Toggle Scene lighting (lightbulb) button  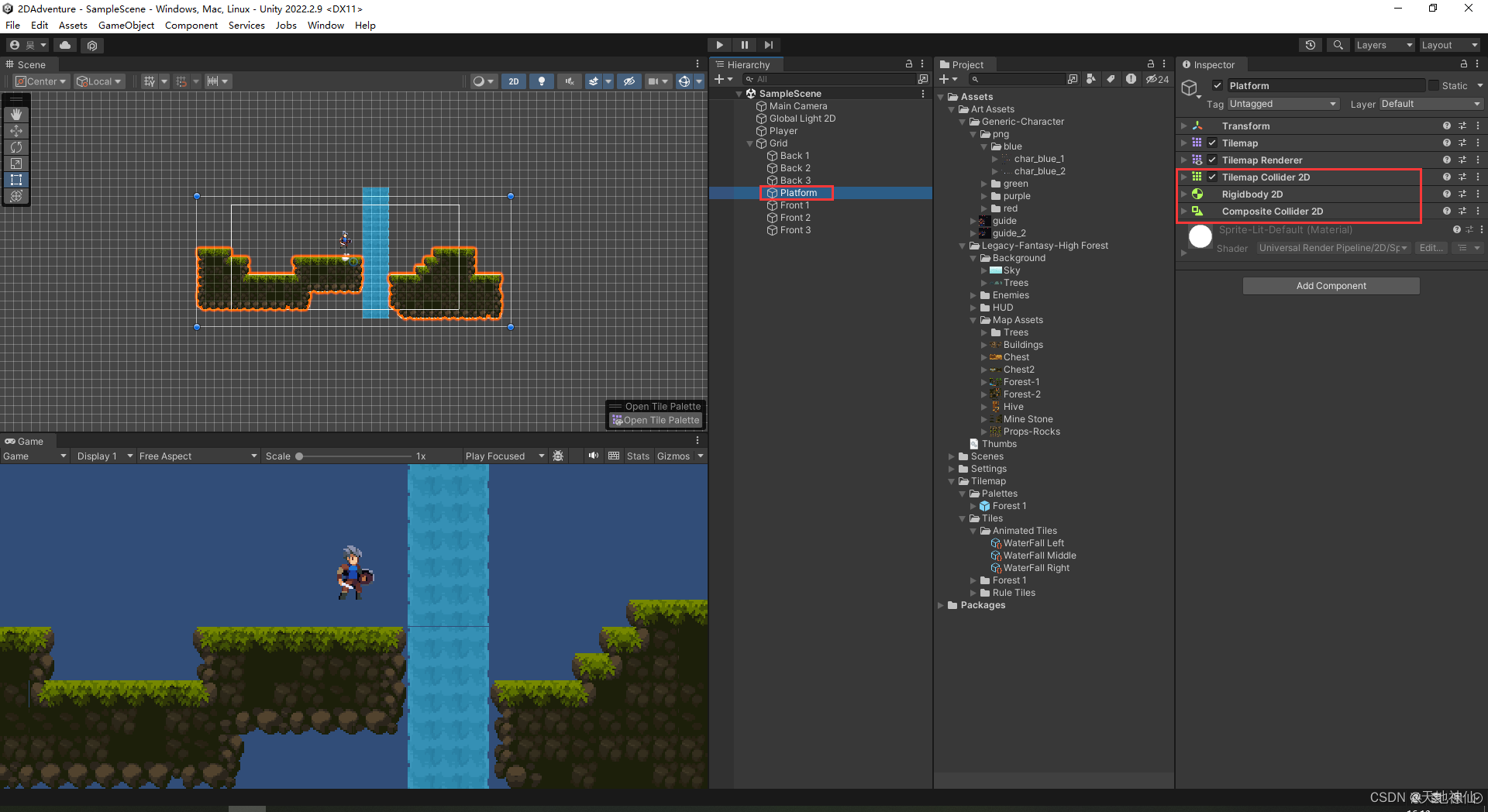tap(542, 81)
